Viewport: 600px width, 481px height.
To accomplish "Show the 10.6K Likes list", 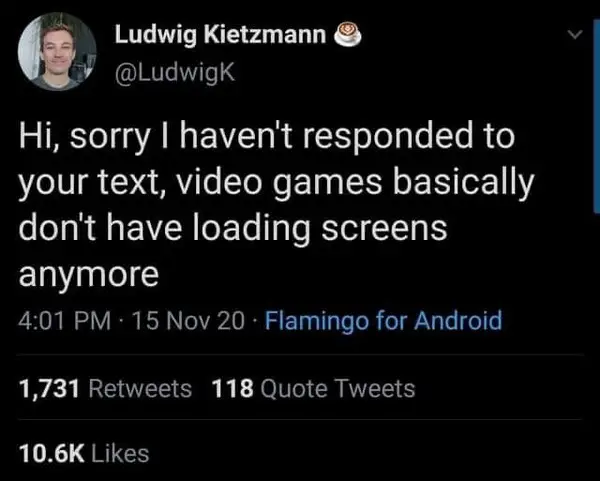I will point(84,453).
